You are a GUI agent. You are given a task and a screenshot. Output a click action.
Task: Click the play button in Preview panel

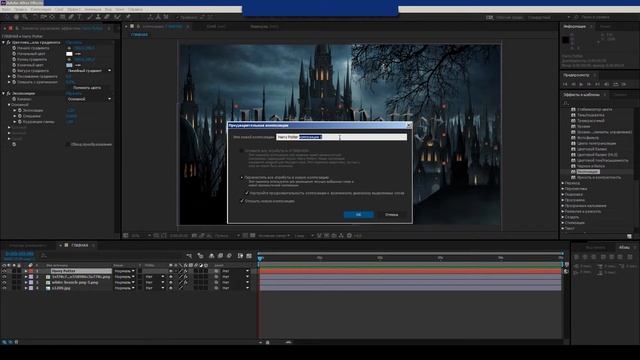(x=581, y=84)
